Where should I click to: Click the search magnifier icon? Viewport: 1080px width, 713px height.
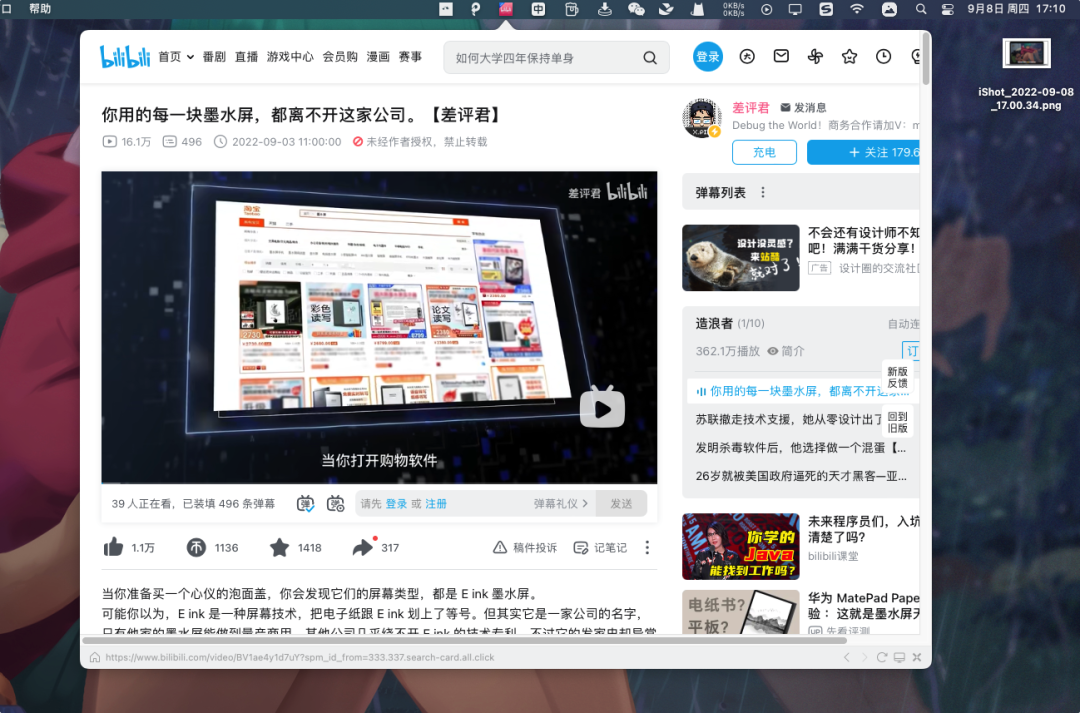650,58
